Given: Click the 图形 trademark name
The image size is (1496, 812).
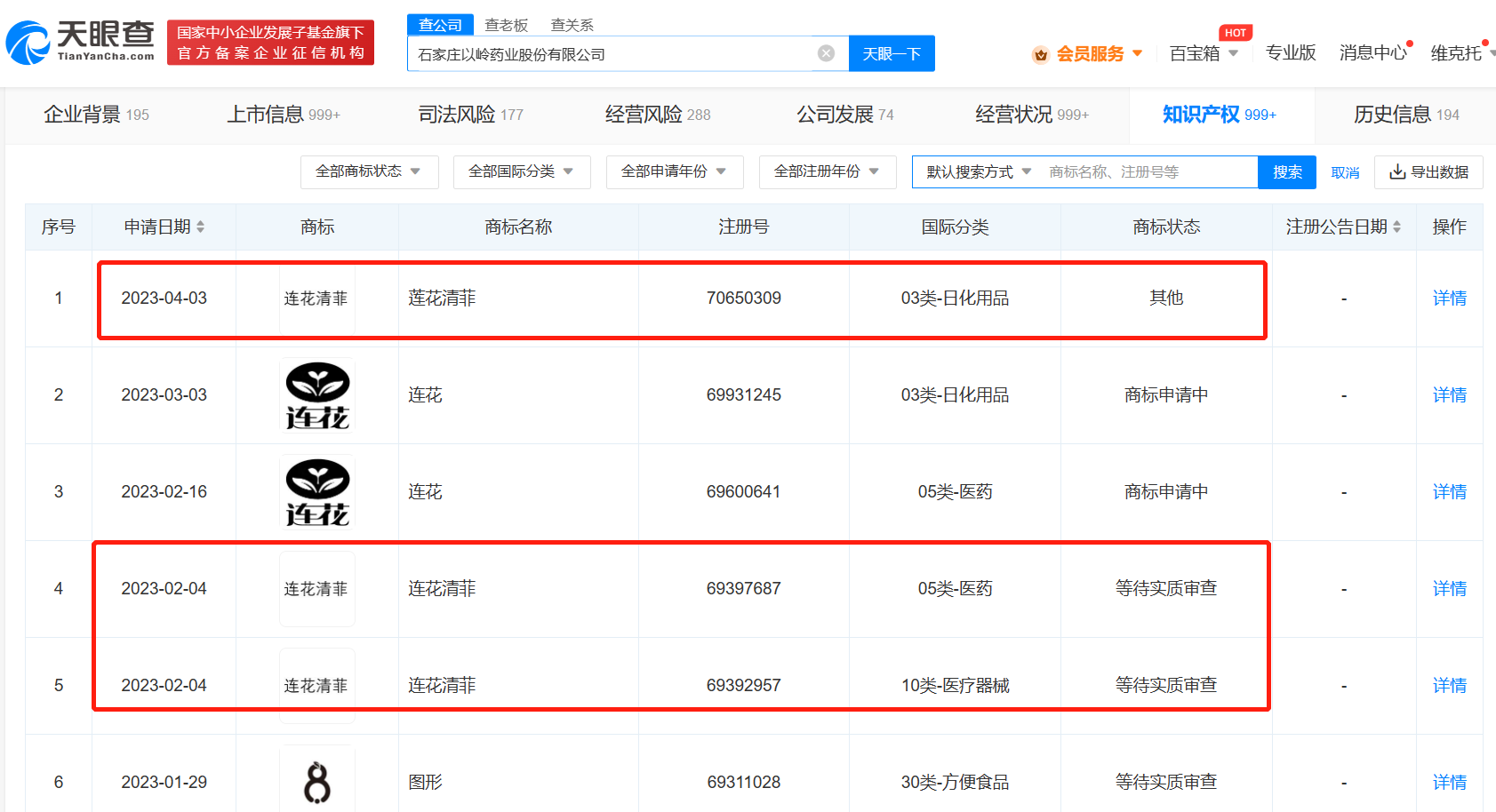Looking at the screenshot, I should click(425, 783).
